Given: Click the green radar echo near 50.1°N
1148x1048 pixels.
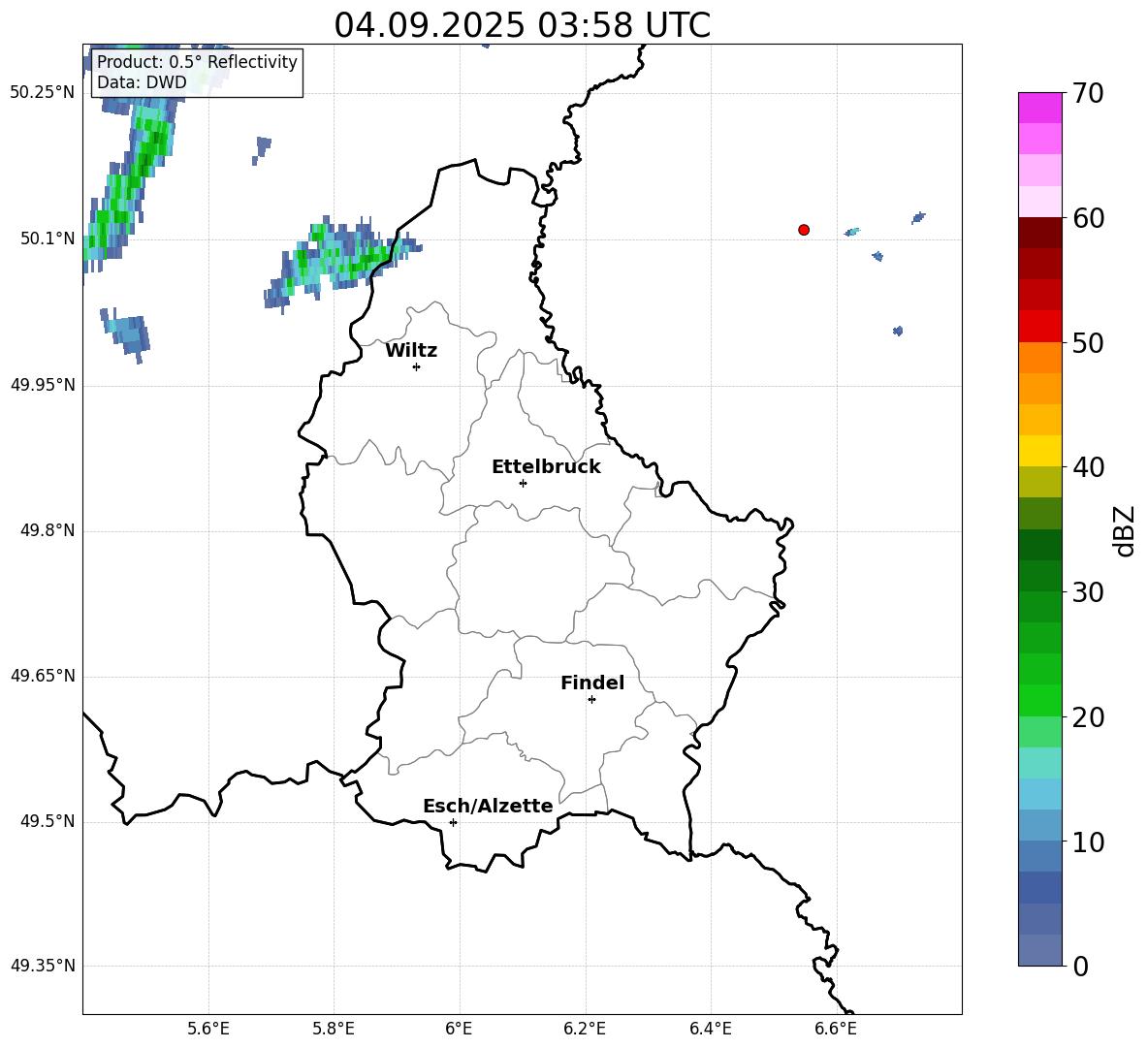Looking at the screenshot, I should tap(344, 262).
